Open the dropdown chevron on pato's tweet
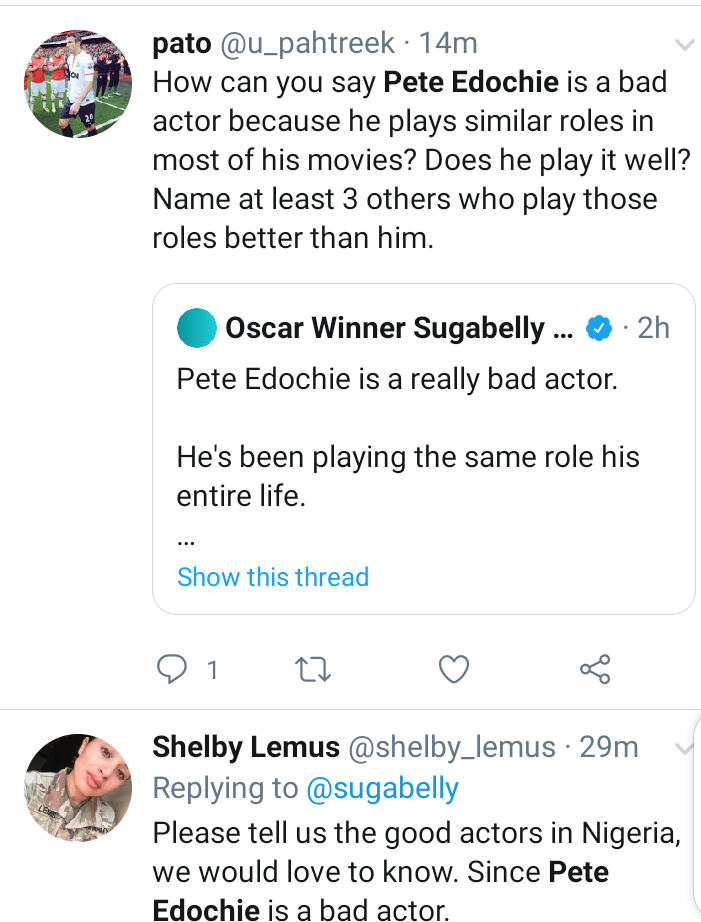 [x=684, y=45]
